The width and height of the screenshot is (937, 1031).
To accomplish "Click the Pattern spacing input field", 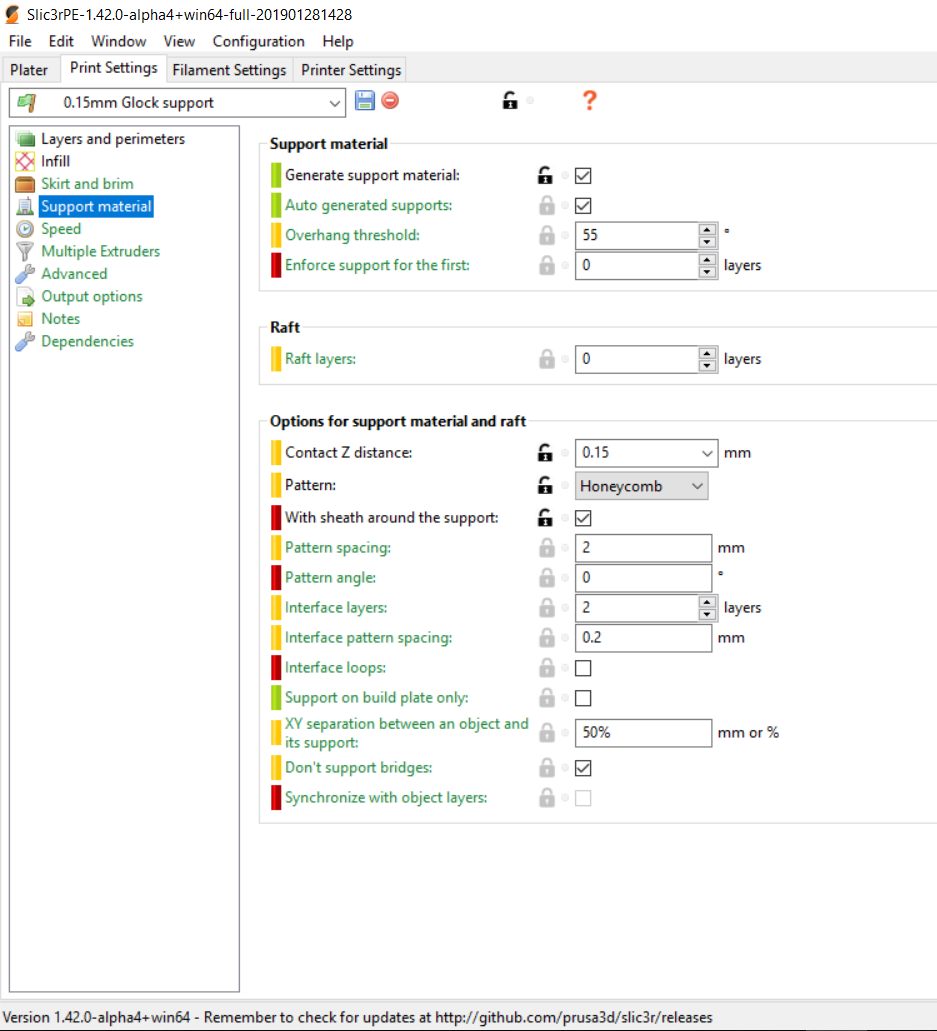I will [x=643, y=548].
